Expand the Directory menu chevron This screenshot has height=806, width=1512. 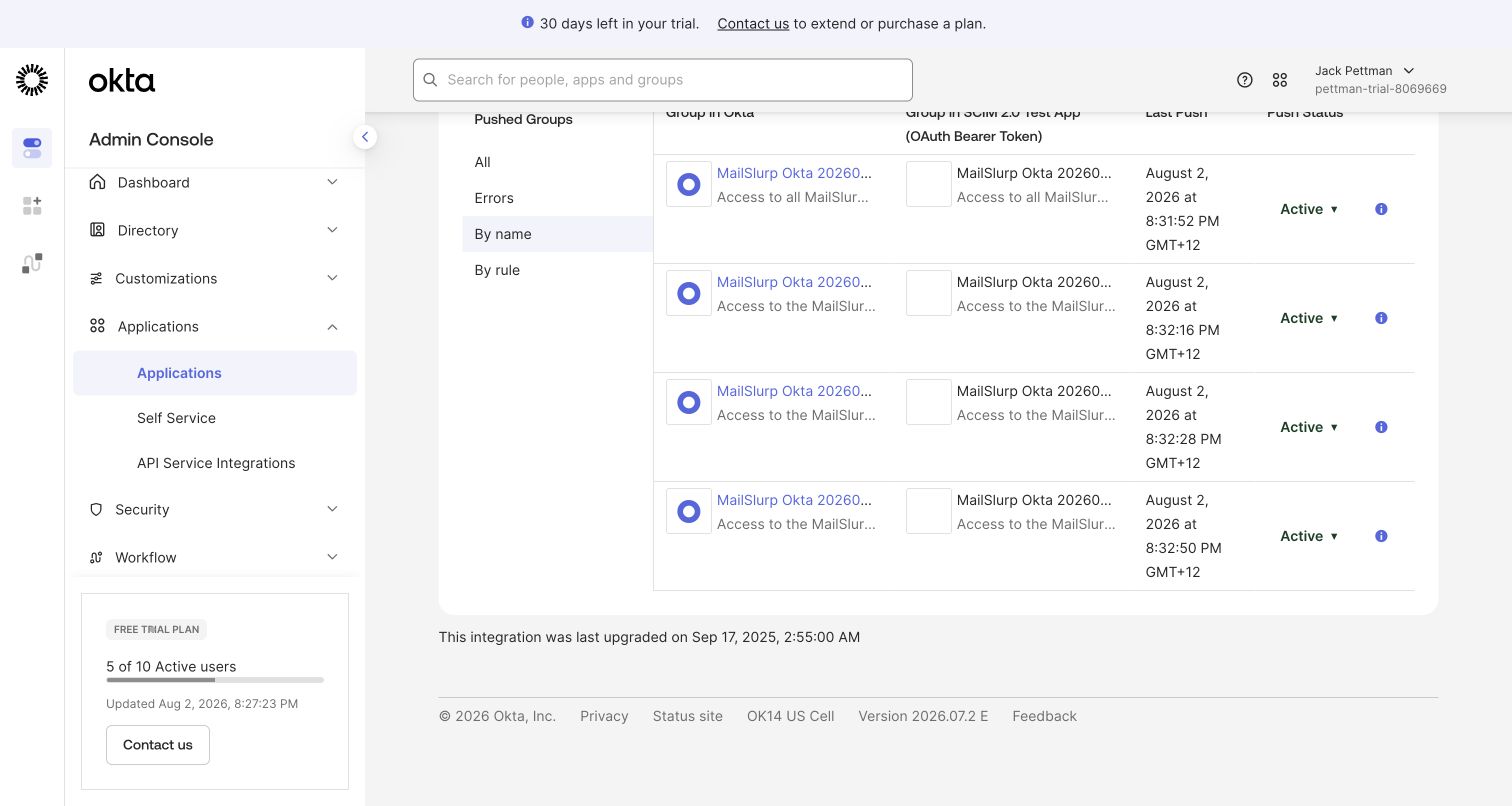pyautogui.click(x=333, y=230)
